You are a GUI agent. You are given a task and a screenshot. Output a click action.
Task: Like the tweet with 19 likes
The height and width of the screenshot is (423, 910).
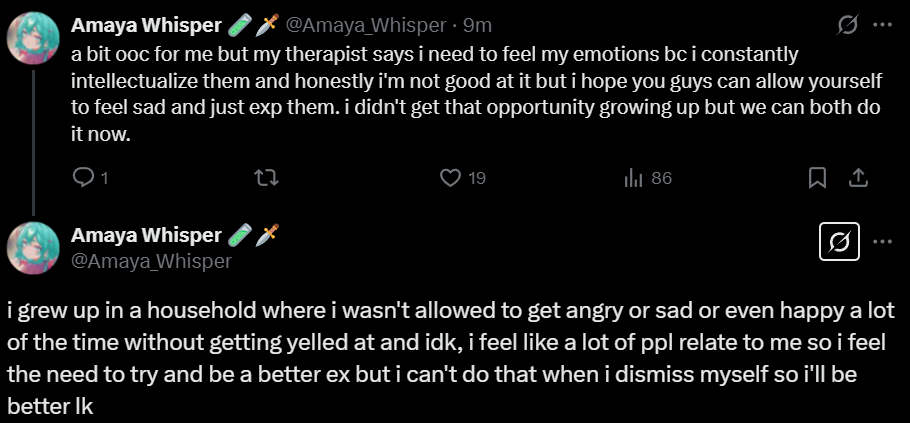coord(451,179)
